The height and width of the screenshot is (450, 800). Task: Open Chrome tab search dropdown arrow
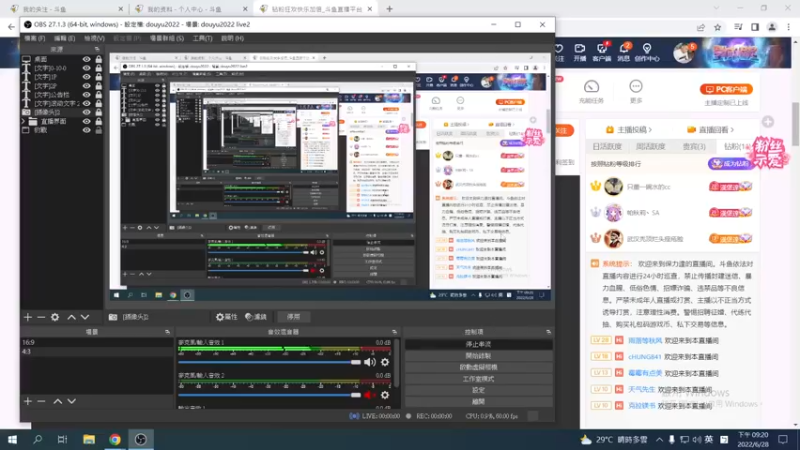[x=716, y=9]
